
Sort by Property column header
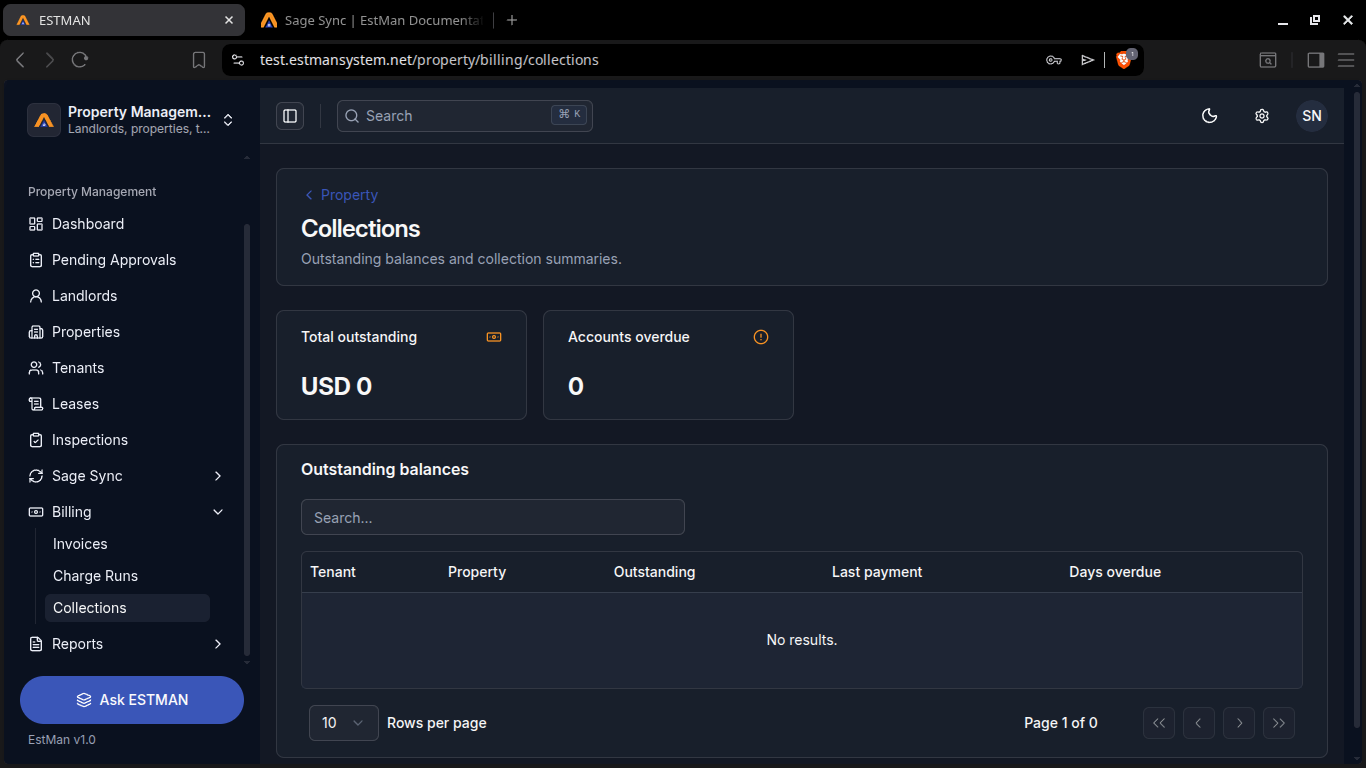tap(477, 572)
